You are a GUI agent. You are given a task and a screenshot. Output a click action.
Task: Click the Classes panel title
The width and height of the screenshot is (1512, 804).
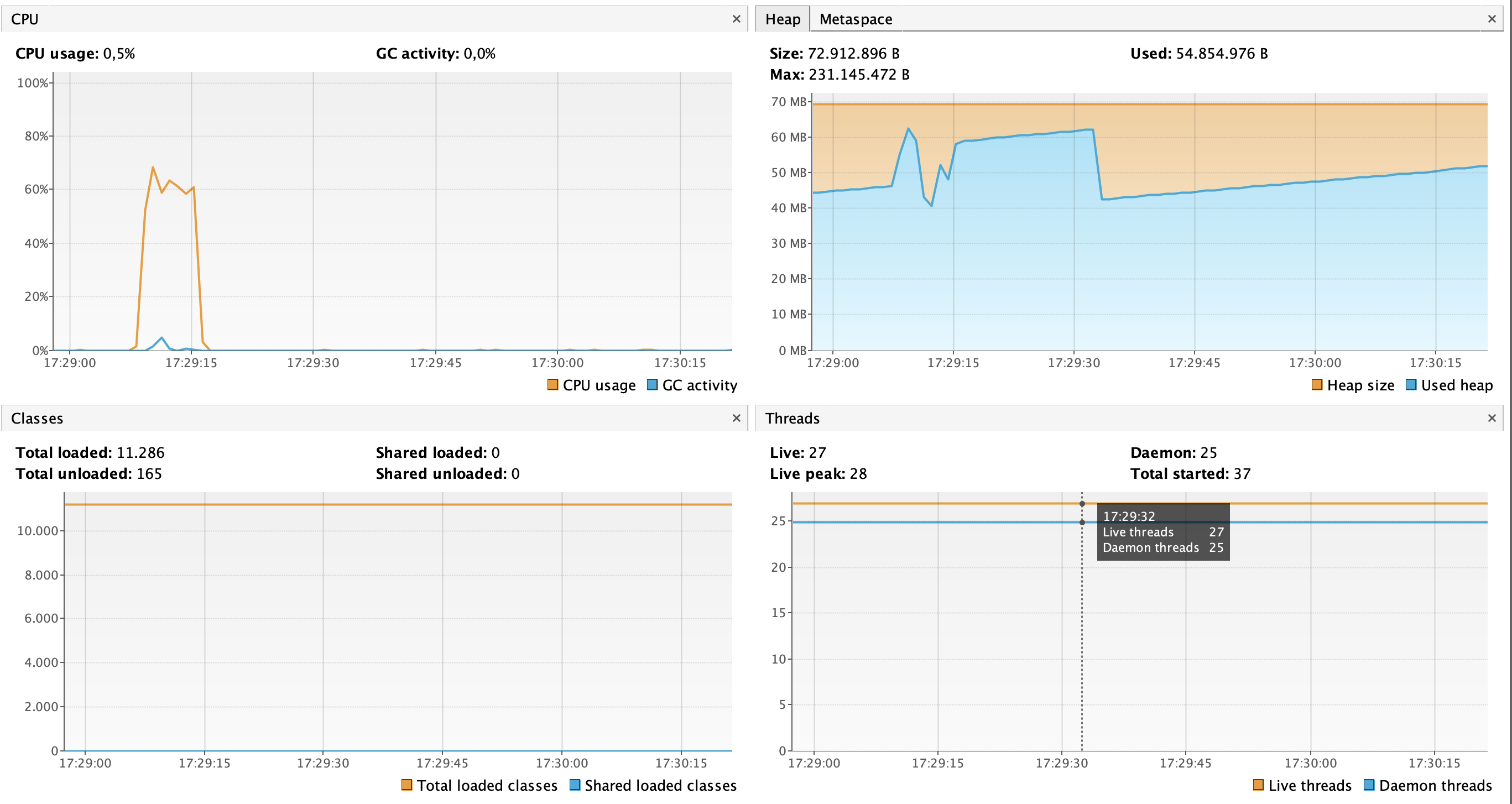[37, 419]
